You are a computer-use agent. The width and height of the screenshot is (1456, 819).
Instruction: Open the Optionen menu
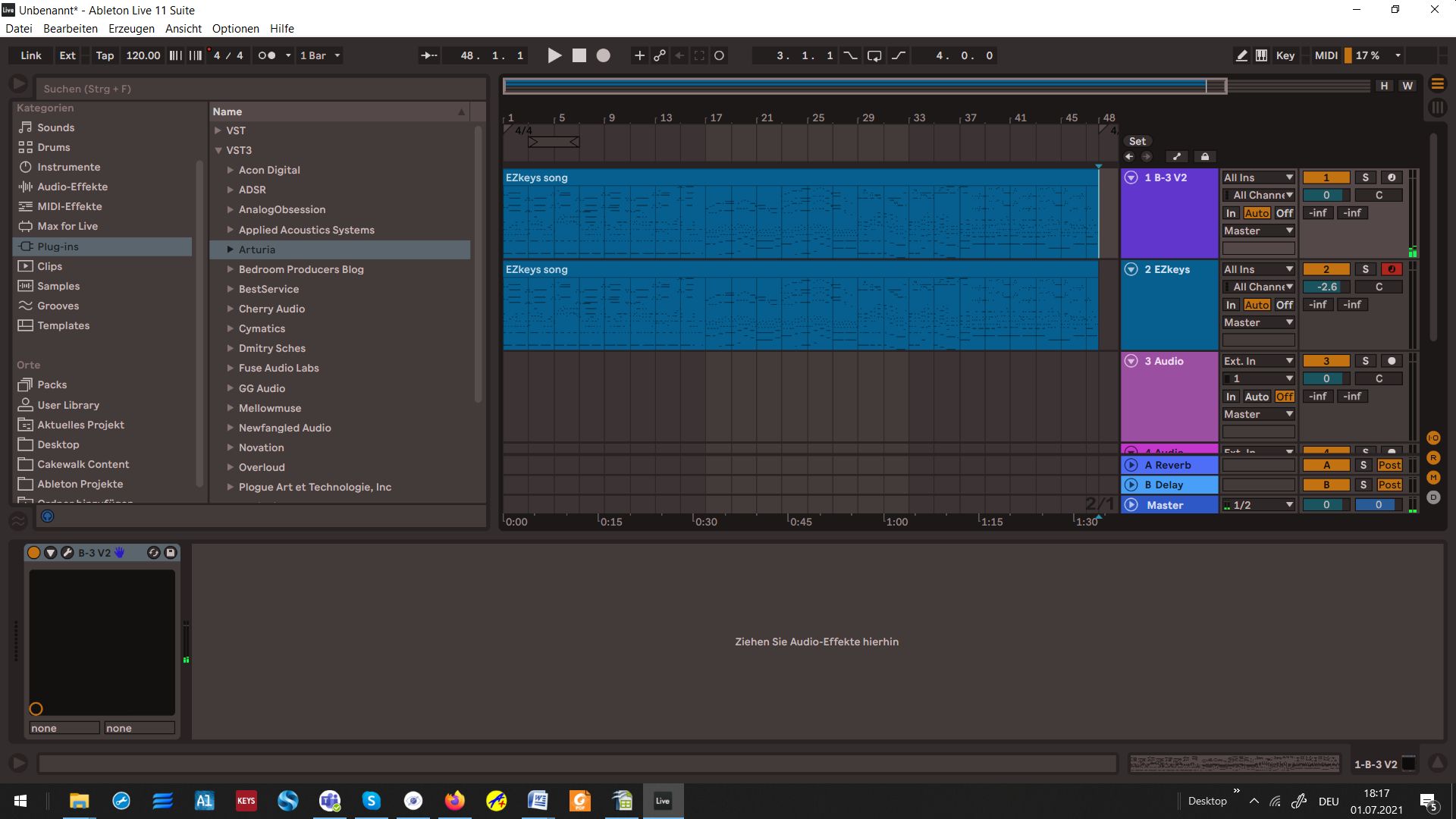(x=235, y=29)
